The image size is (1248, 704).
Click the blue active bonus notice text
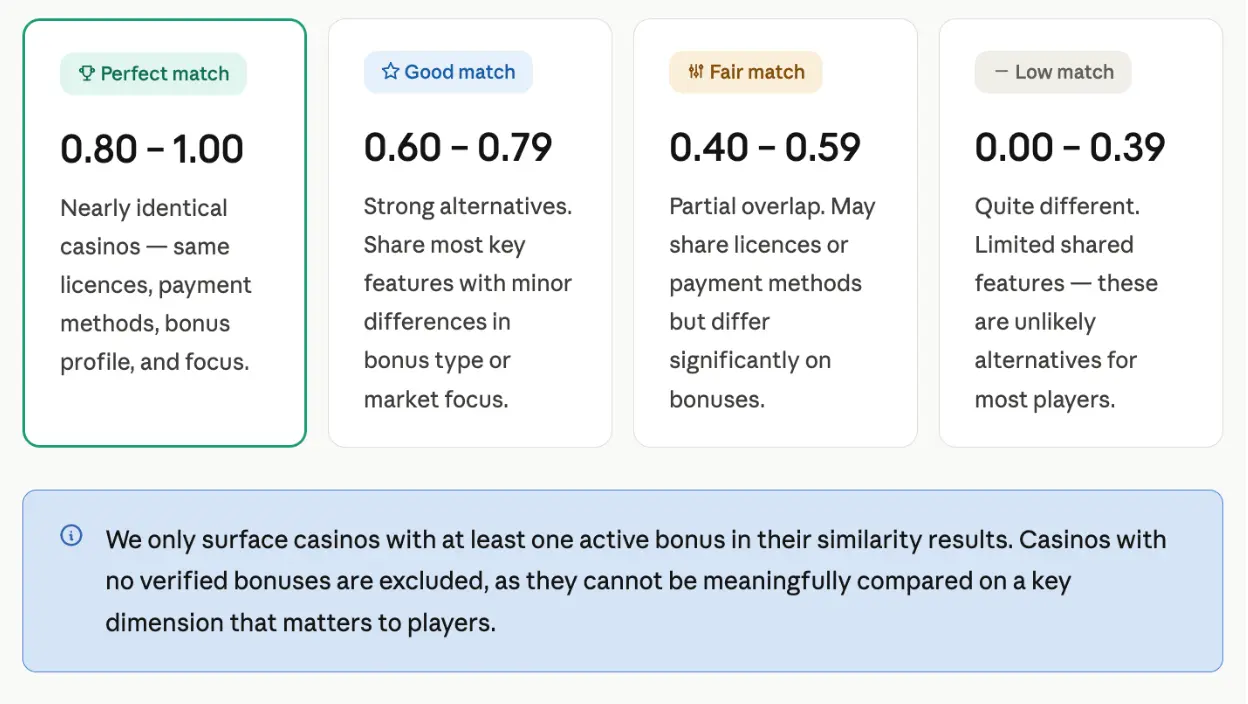636,581
